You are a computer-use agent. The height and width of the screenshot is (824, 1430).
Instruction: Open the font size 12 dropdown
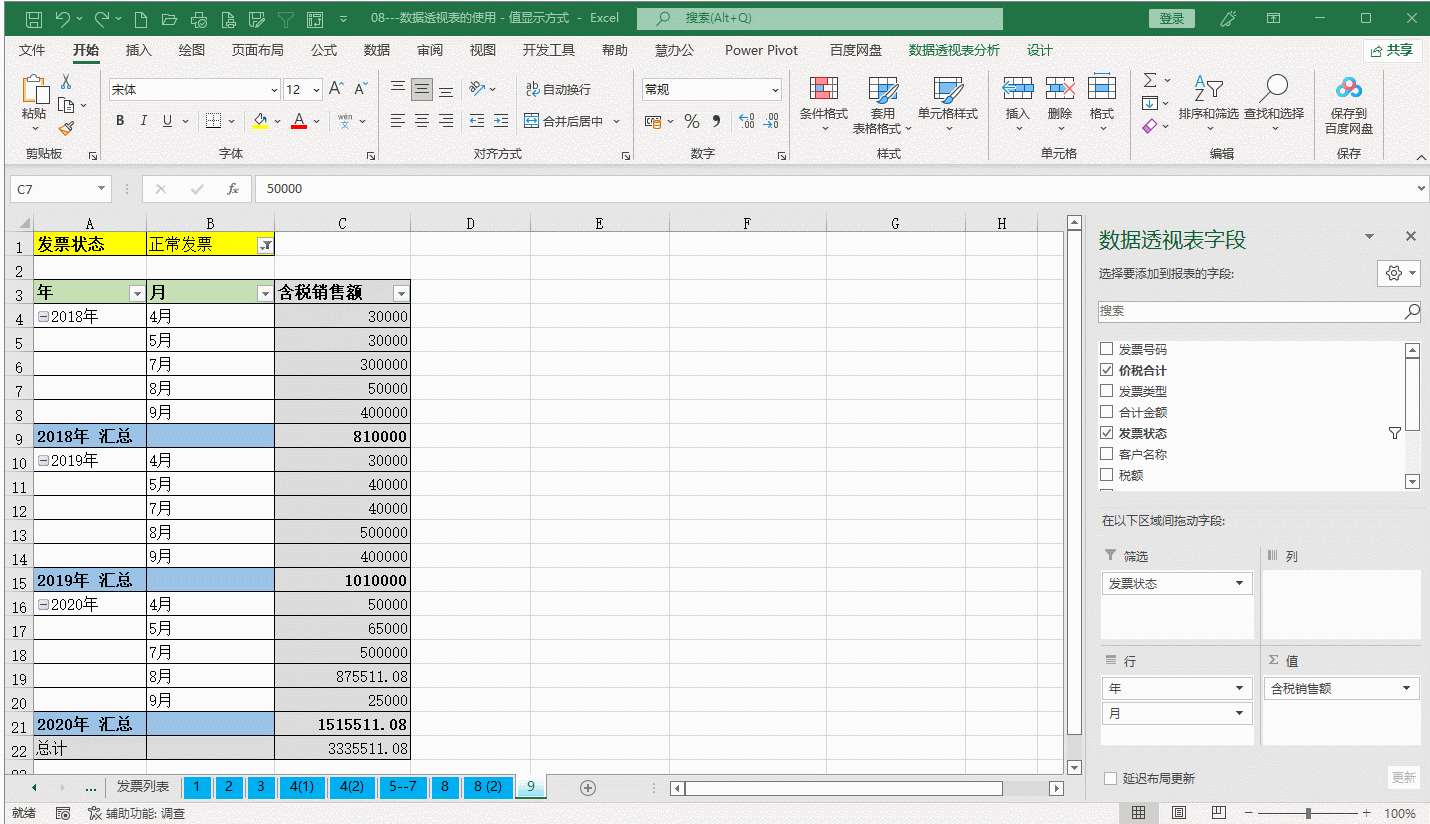click(316, 90)
